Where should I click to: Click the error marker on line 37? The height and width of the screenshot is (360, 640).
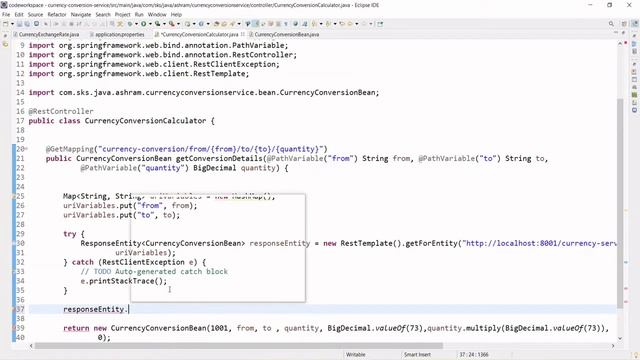[x=14, y=309]
